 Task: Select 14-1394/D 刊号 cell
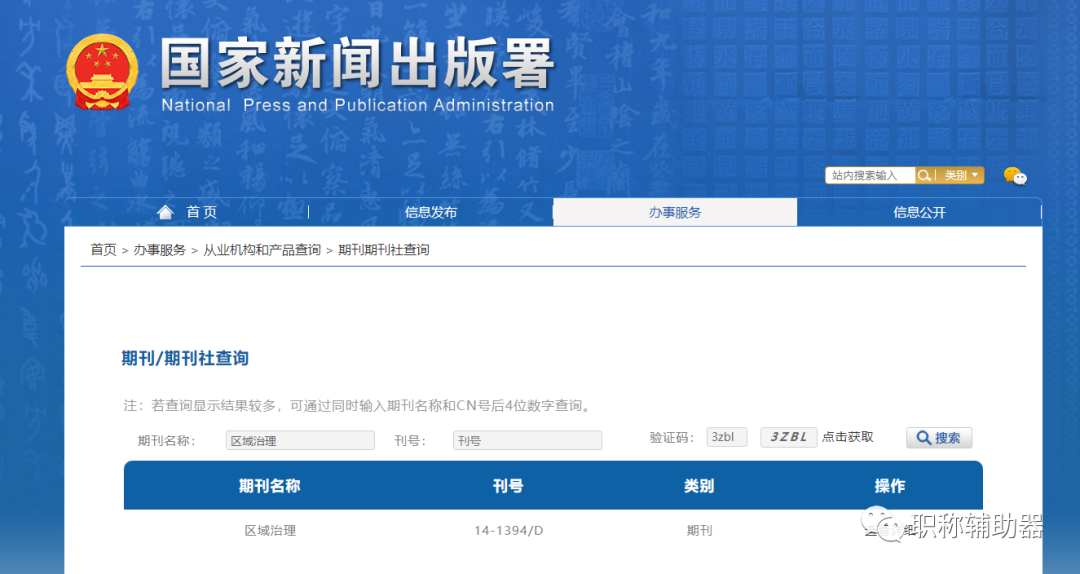point(508,531)
